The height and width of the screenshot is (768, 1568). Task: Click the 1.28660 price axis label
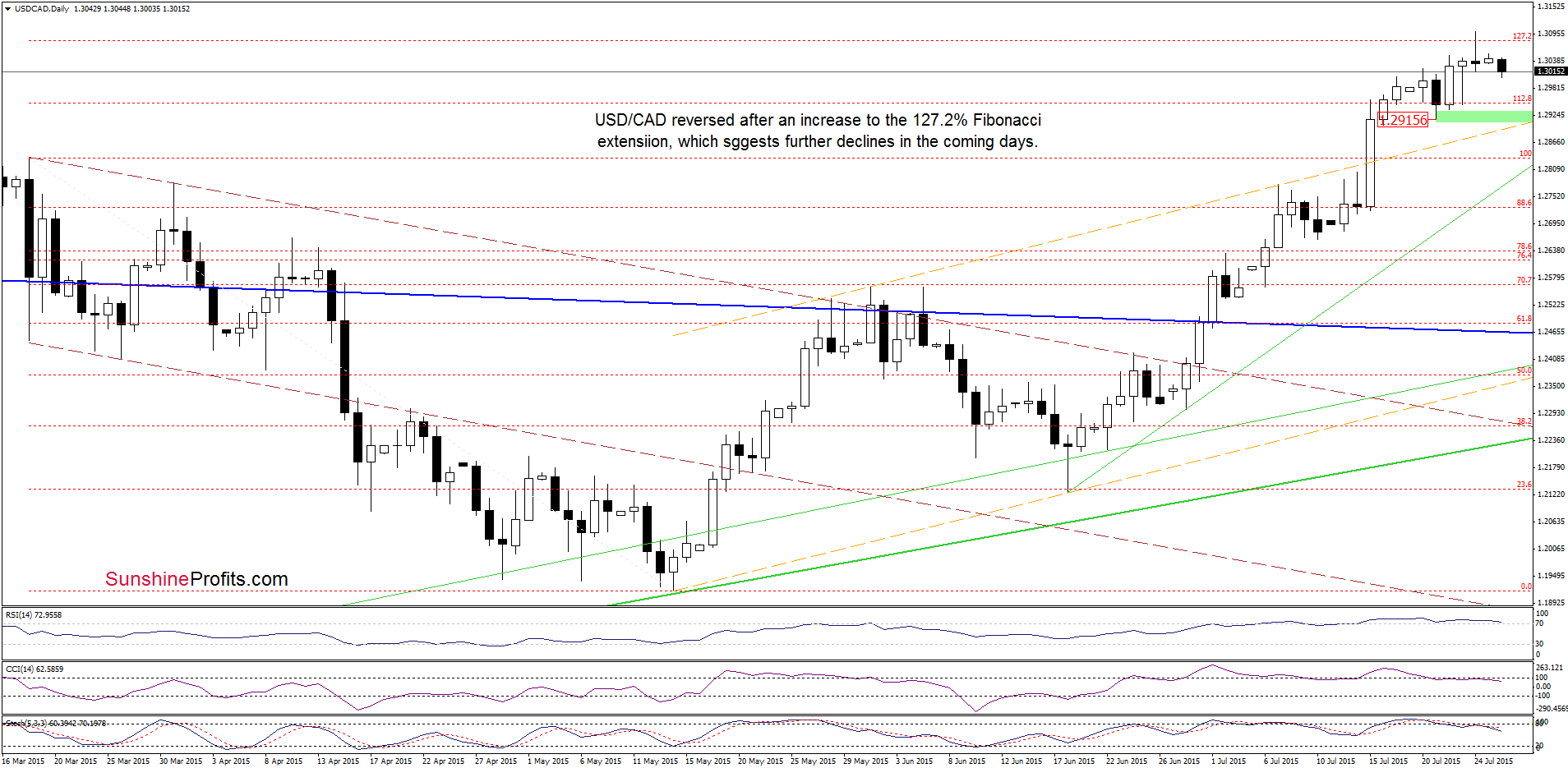click(1551, 142)
